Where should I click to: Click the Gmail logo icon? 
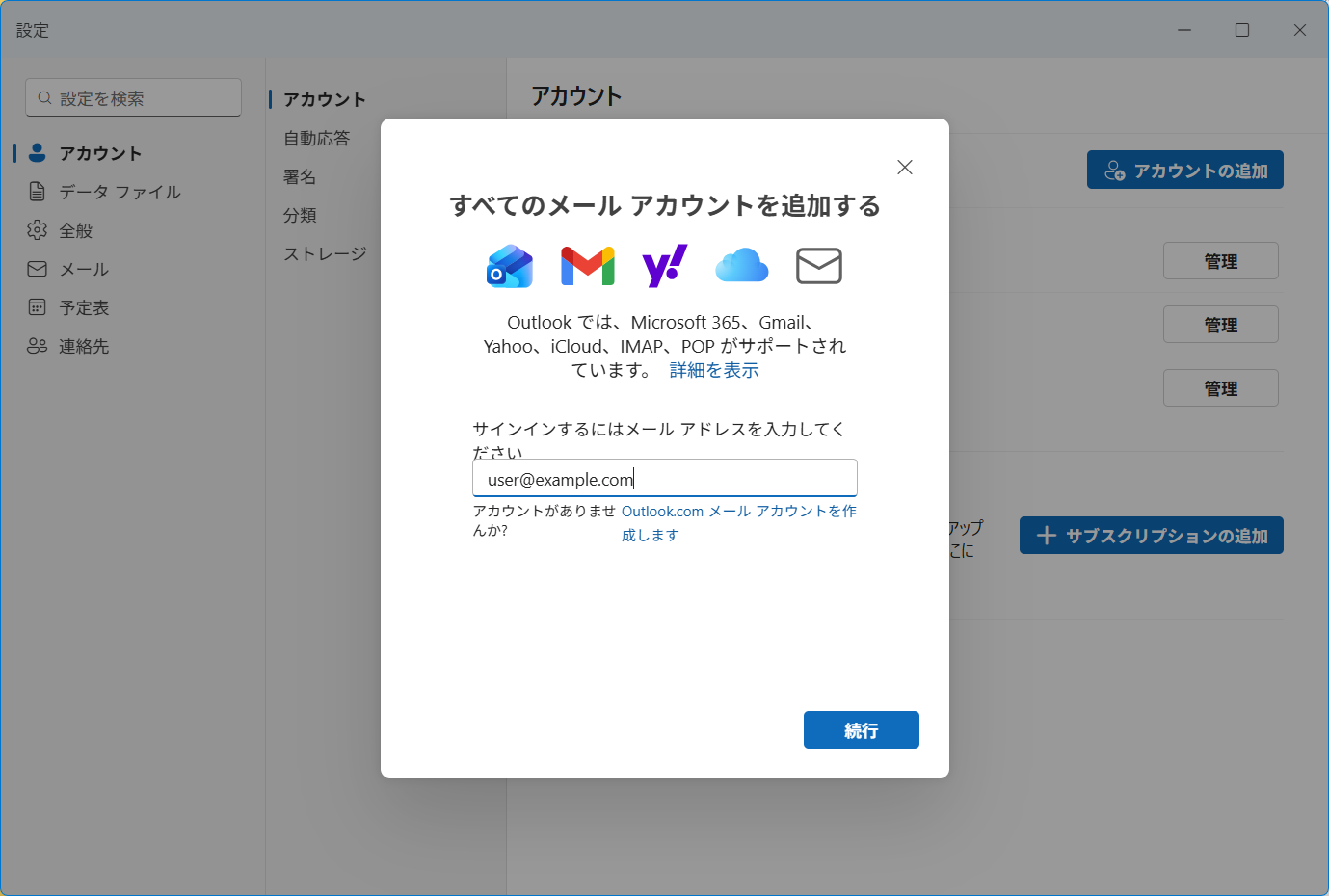[x=588, y=266]
